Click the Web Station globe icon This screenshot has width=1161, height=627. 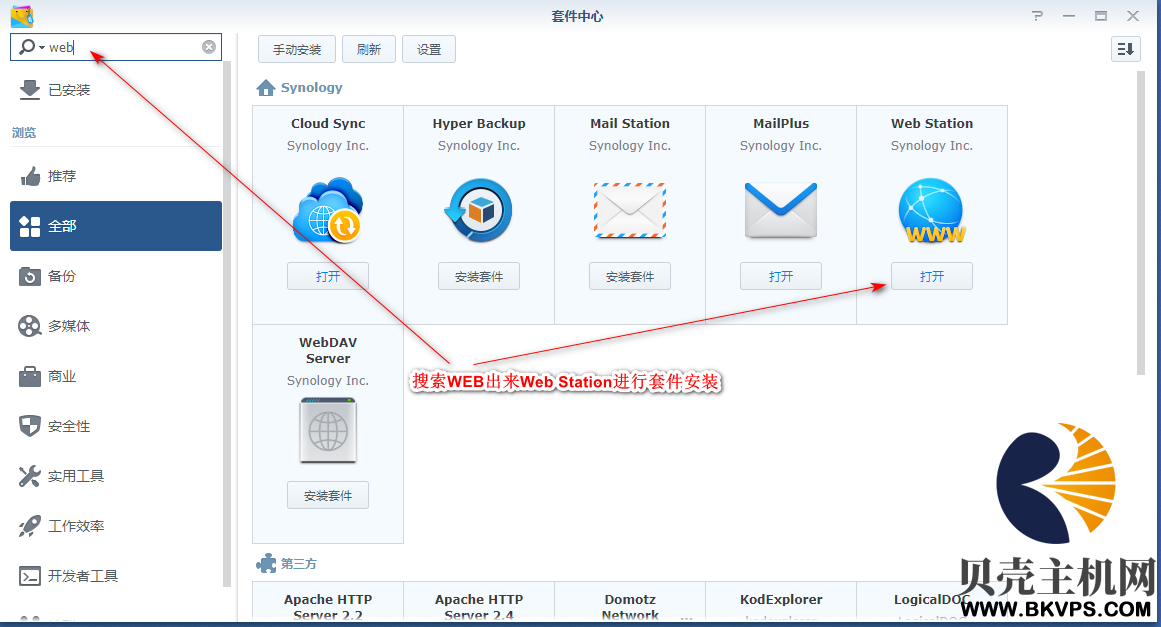click(x=931, y=211)
